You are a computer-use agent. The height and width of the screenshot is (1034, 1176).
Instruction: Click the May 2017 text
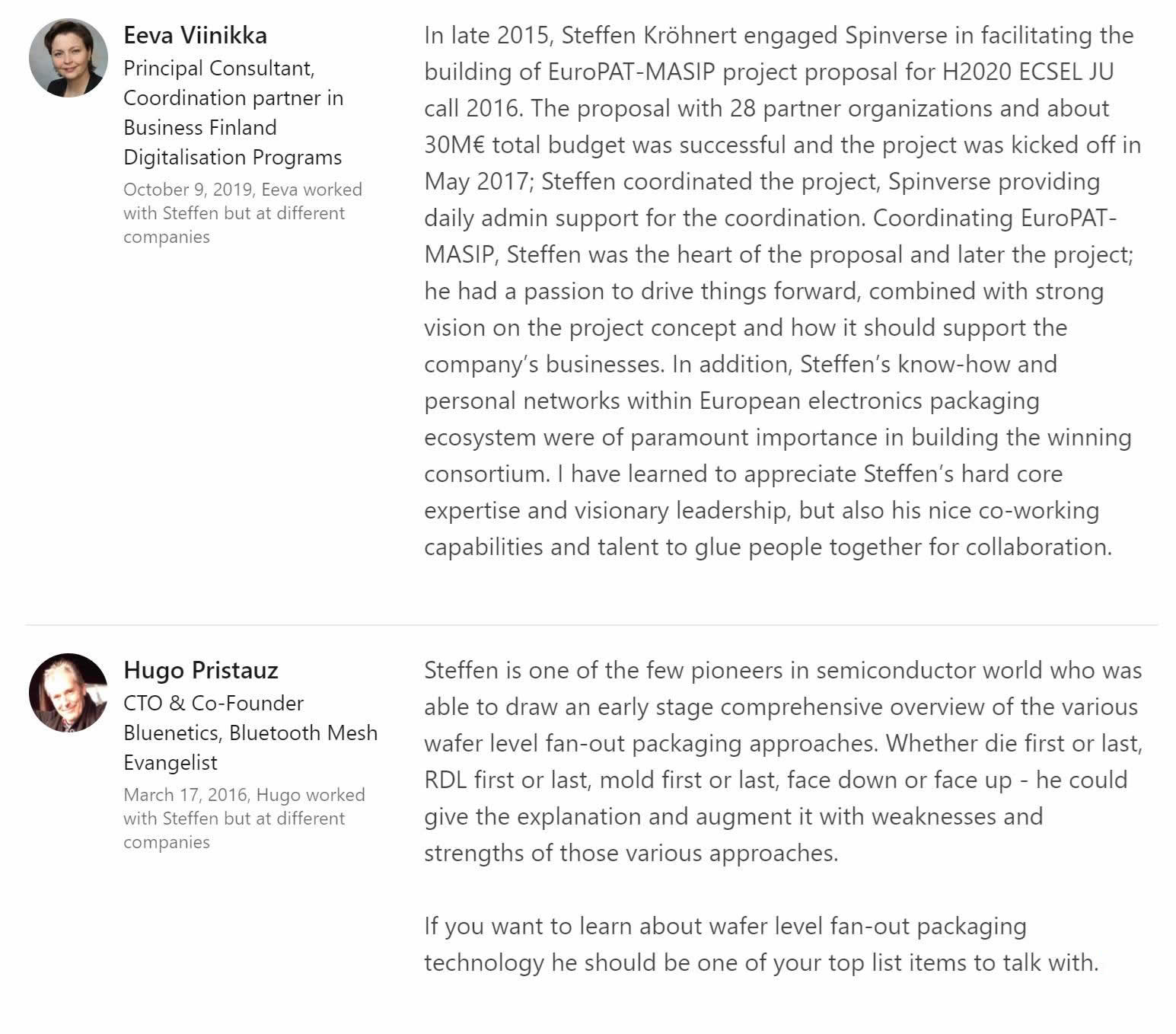click(x=479, y=182)
